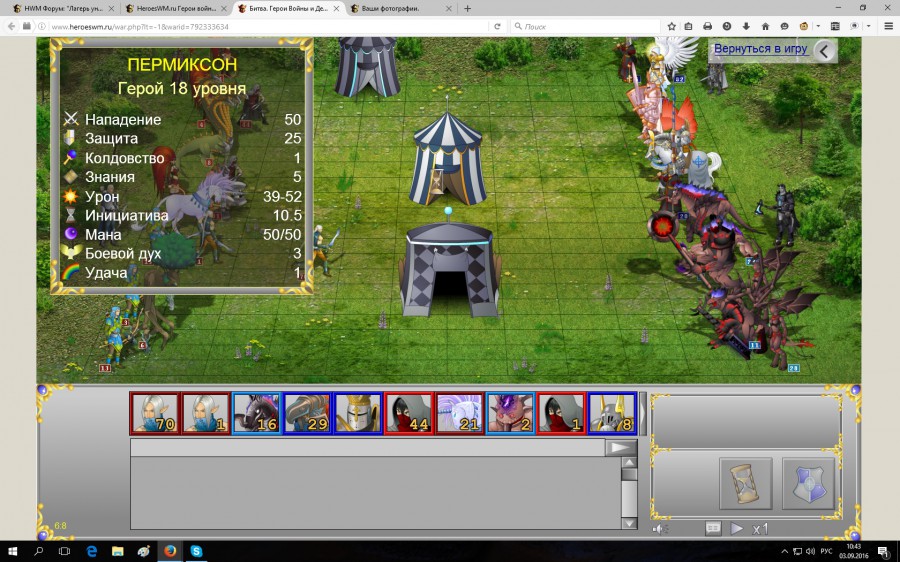
Task: Select the demon portrait numbered 2
Action: (x=510, y=413)
